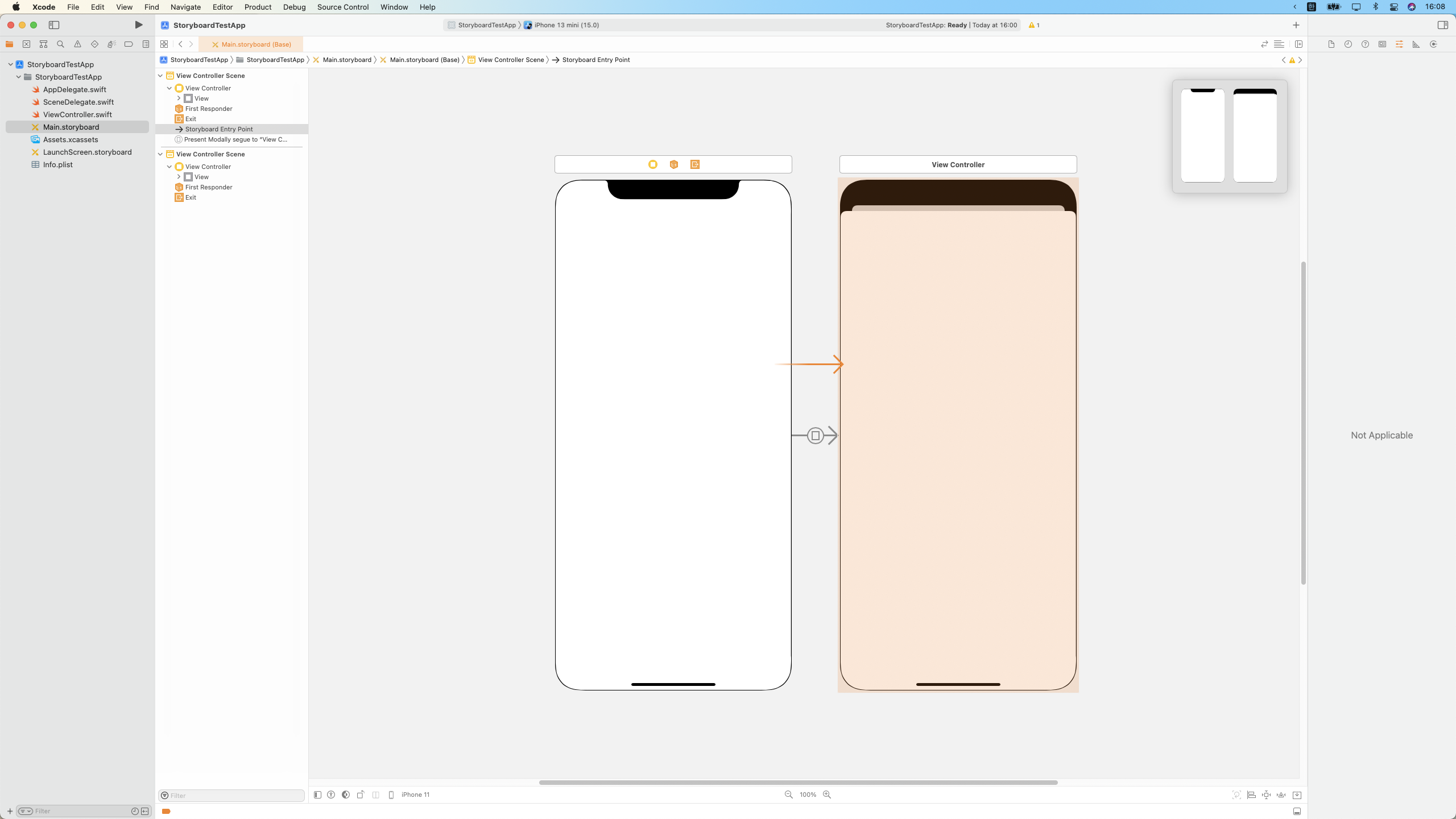Zoom out the storyboard canvas
Viewport: 1456px width, 819px height.
click(x=788, y=795)
